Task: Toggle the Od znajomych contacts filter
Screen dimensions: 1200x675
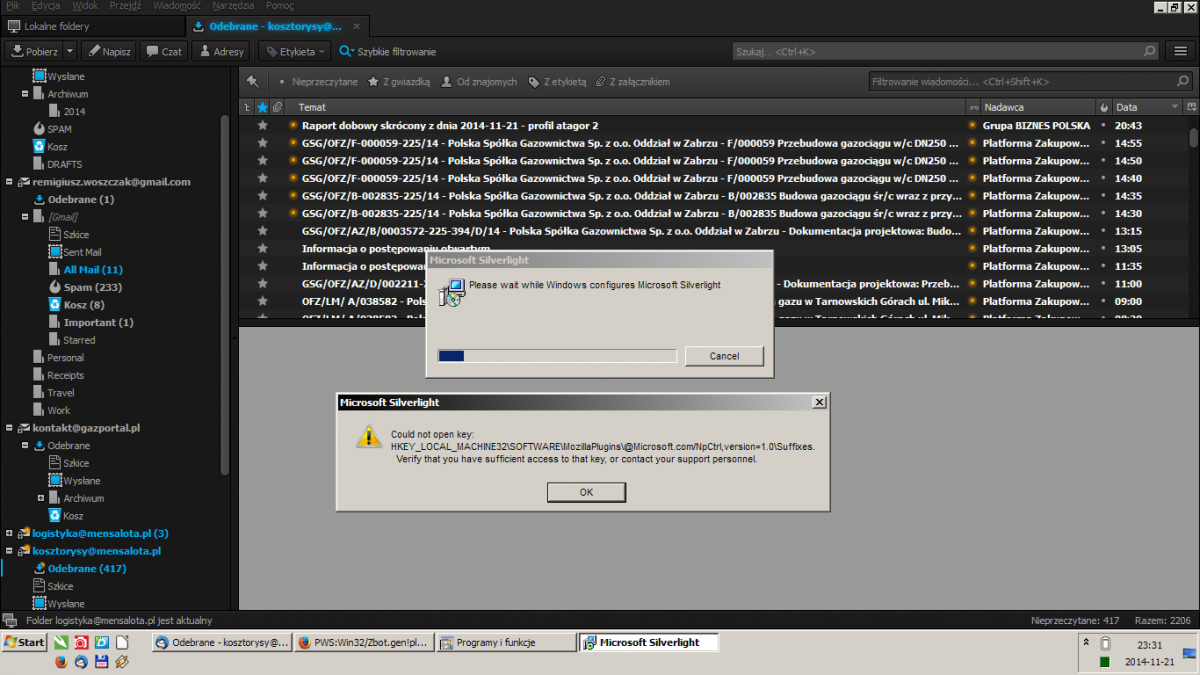Action: (479, 82)
